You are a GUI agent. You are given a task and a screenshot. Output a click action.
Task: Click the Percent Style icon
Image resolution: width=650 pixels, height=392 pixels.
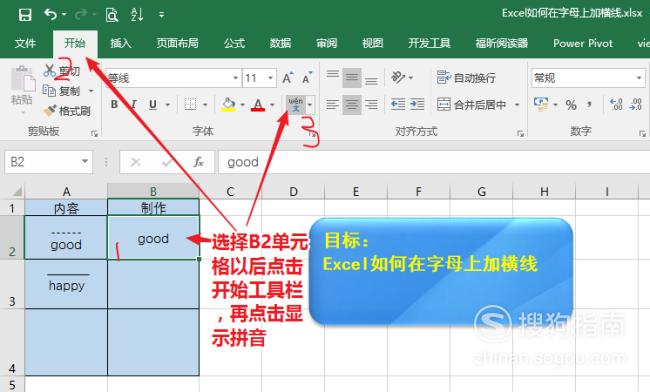(571, 105)
